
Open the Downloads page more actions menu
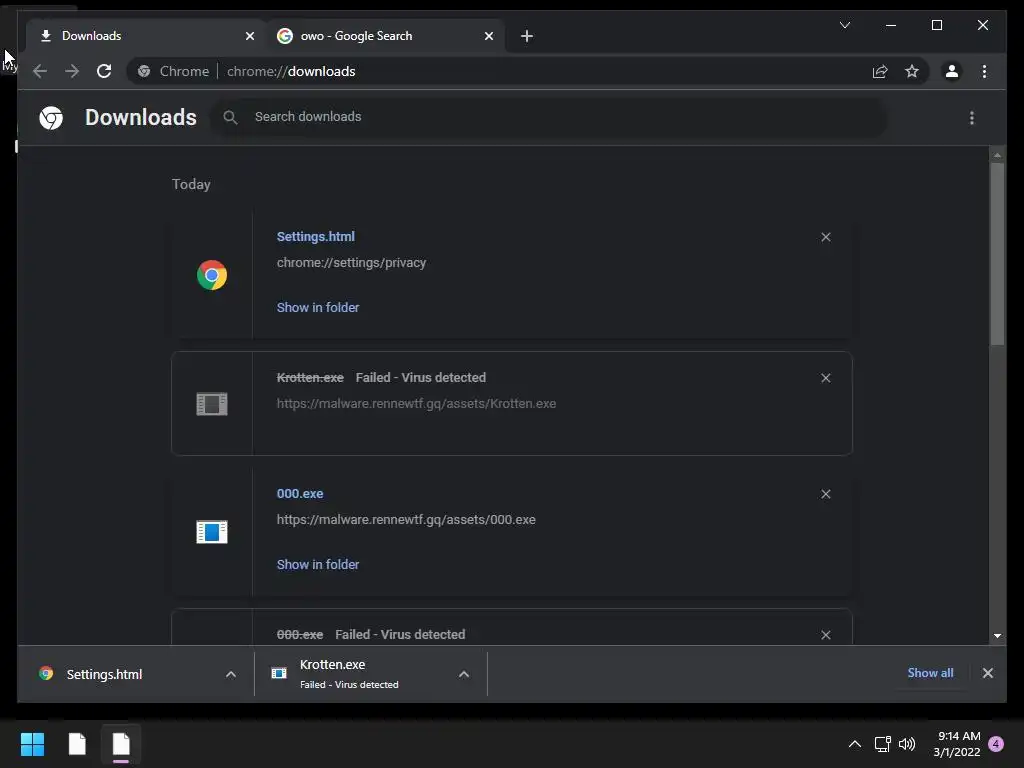[972, 118]
